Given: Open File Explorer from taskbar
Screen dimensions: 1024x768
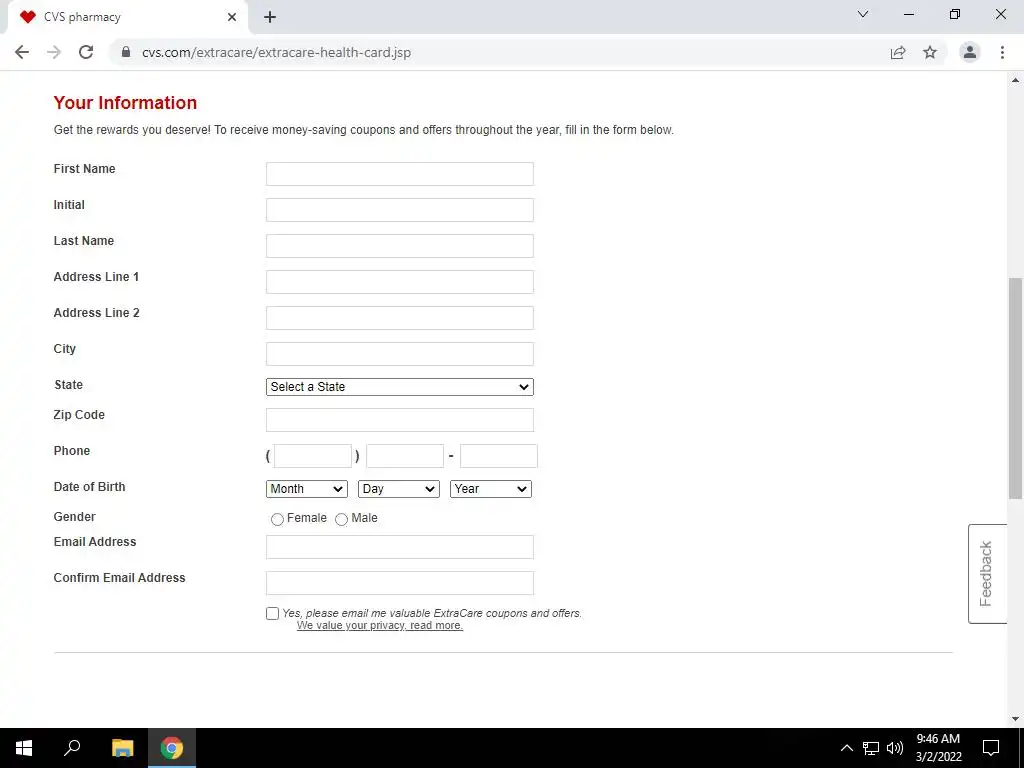Looking at the screenshot, I should pos(122,748).
